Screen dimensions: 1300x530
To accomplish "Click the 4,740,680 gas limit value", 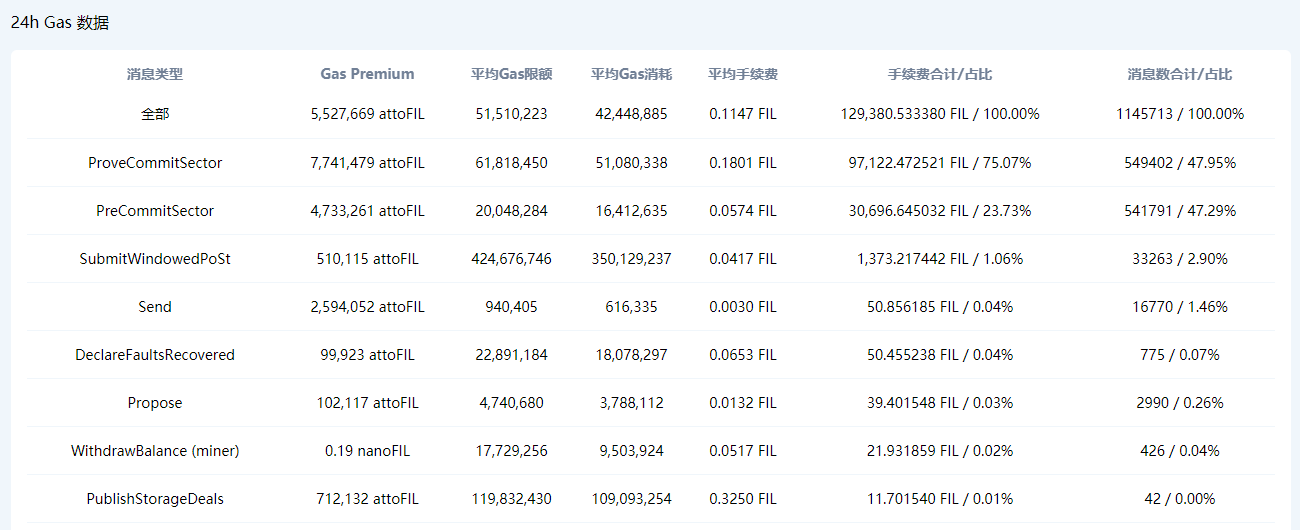I will [511, 402].
